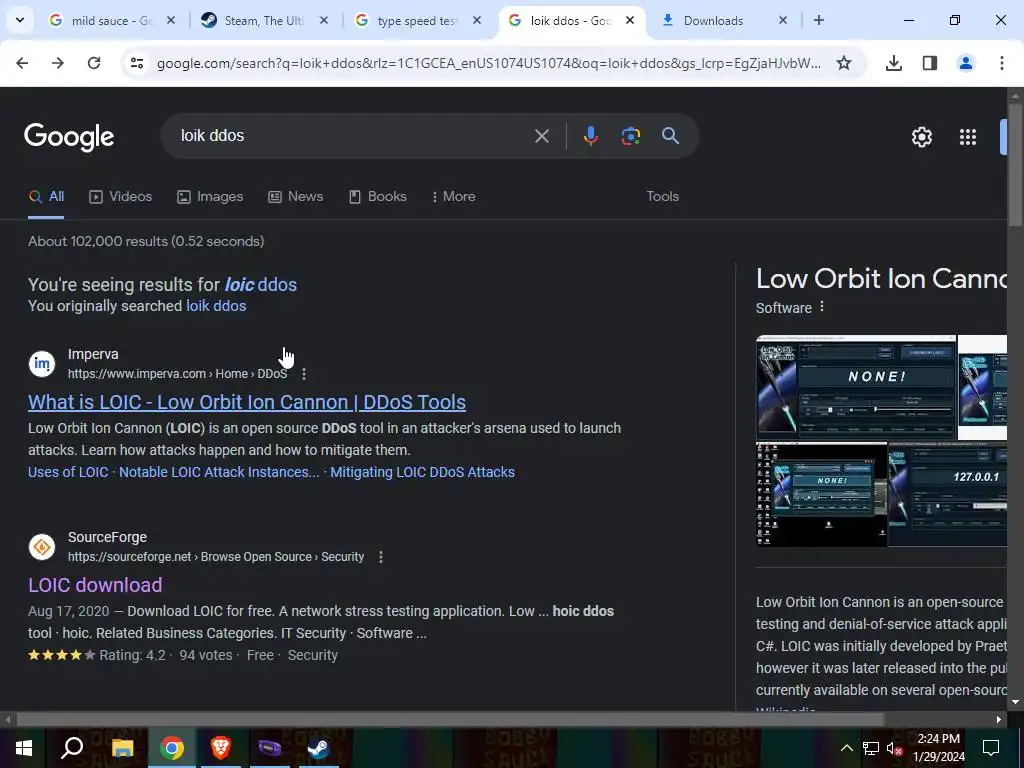Image resolution: width=1024 pixels, height=768 pixels.
Task: Open the Google apps grid
Action: [967, 137]
